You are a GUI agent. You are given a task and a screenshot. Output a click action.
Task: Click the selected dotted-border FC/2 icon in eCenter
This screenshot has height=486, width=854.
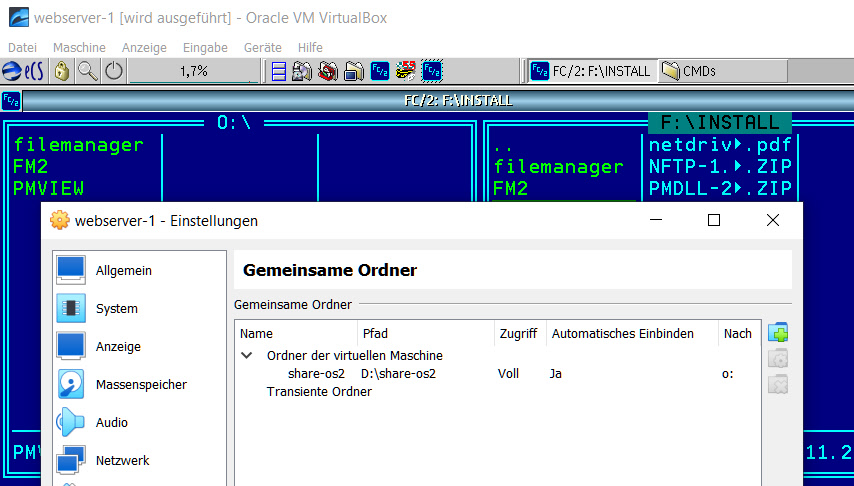432,71
